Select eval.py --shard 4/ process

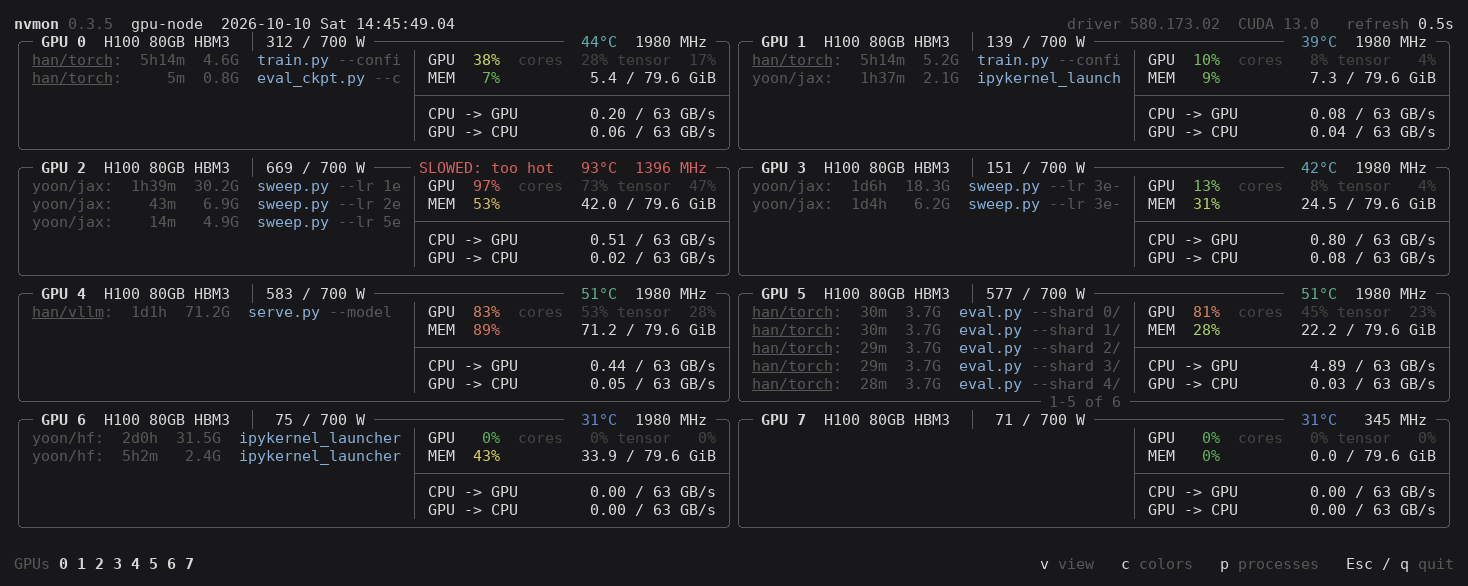pos(936,384)
